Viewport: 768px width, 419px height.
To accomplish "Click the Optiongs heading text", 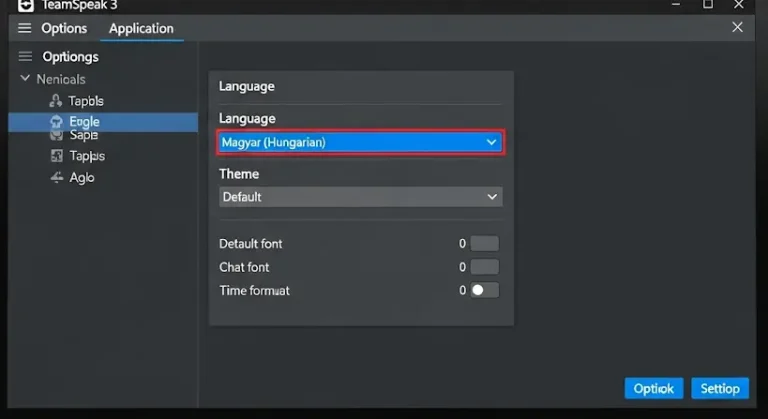I will [x=71, y=57].
